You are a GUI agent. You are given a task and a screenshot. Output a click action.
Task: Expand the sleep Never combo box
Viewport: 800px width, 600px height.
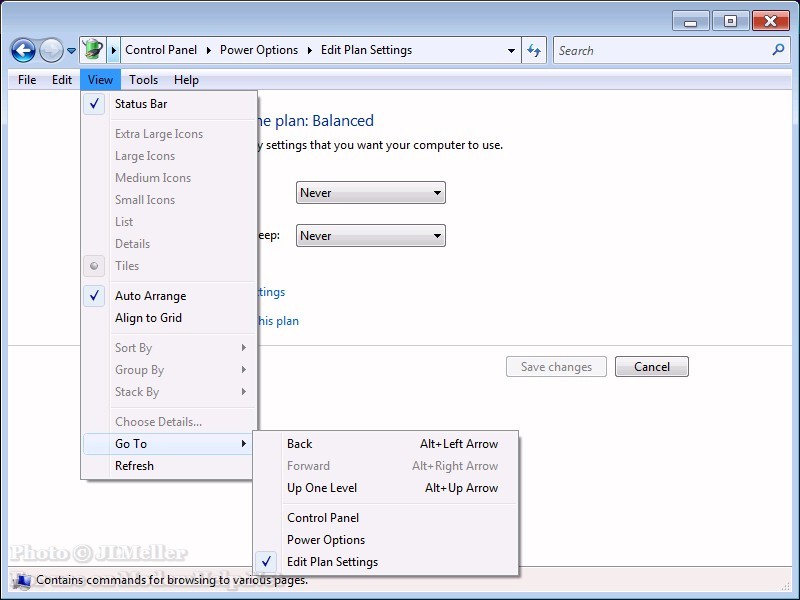pos(371,236)
